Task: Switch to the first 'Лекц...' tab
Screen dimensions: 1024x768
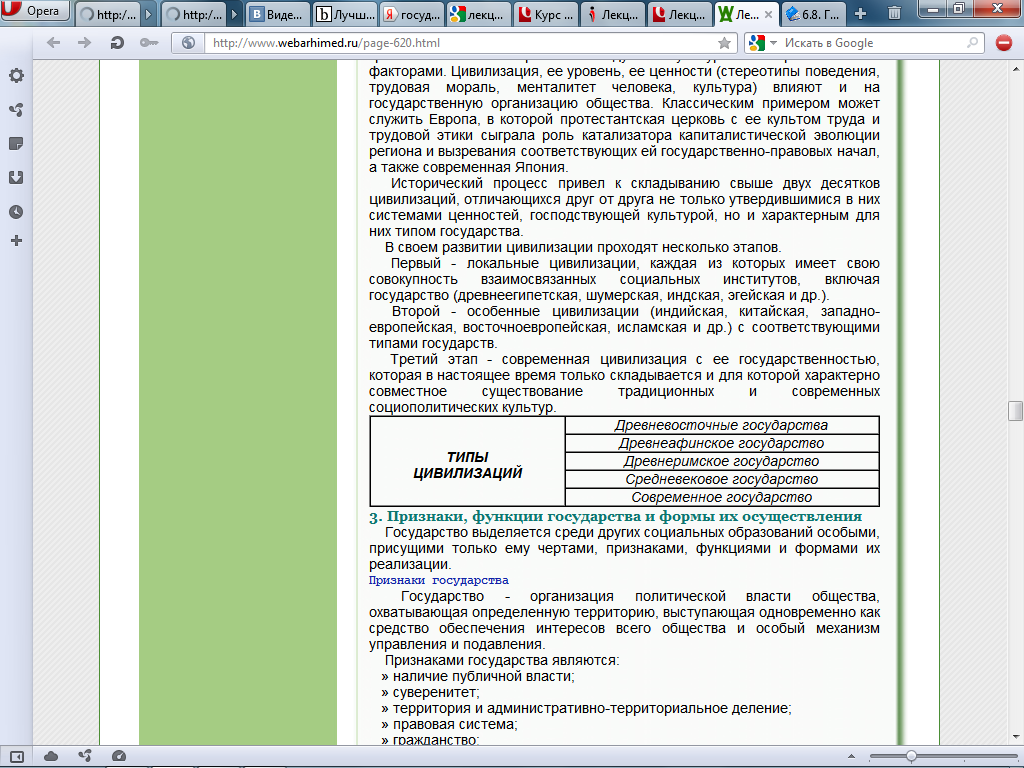Action: tap(613, 14)
